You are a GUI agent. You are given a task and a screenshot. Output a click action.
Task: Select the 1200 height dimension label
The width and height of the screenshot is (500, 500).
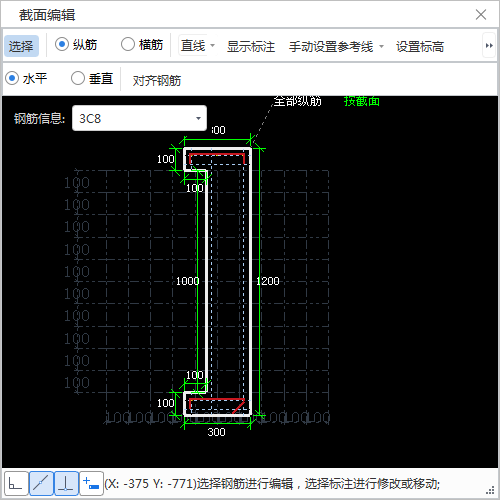(268, 281)
